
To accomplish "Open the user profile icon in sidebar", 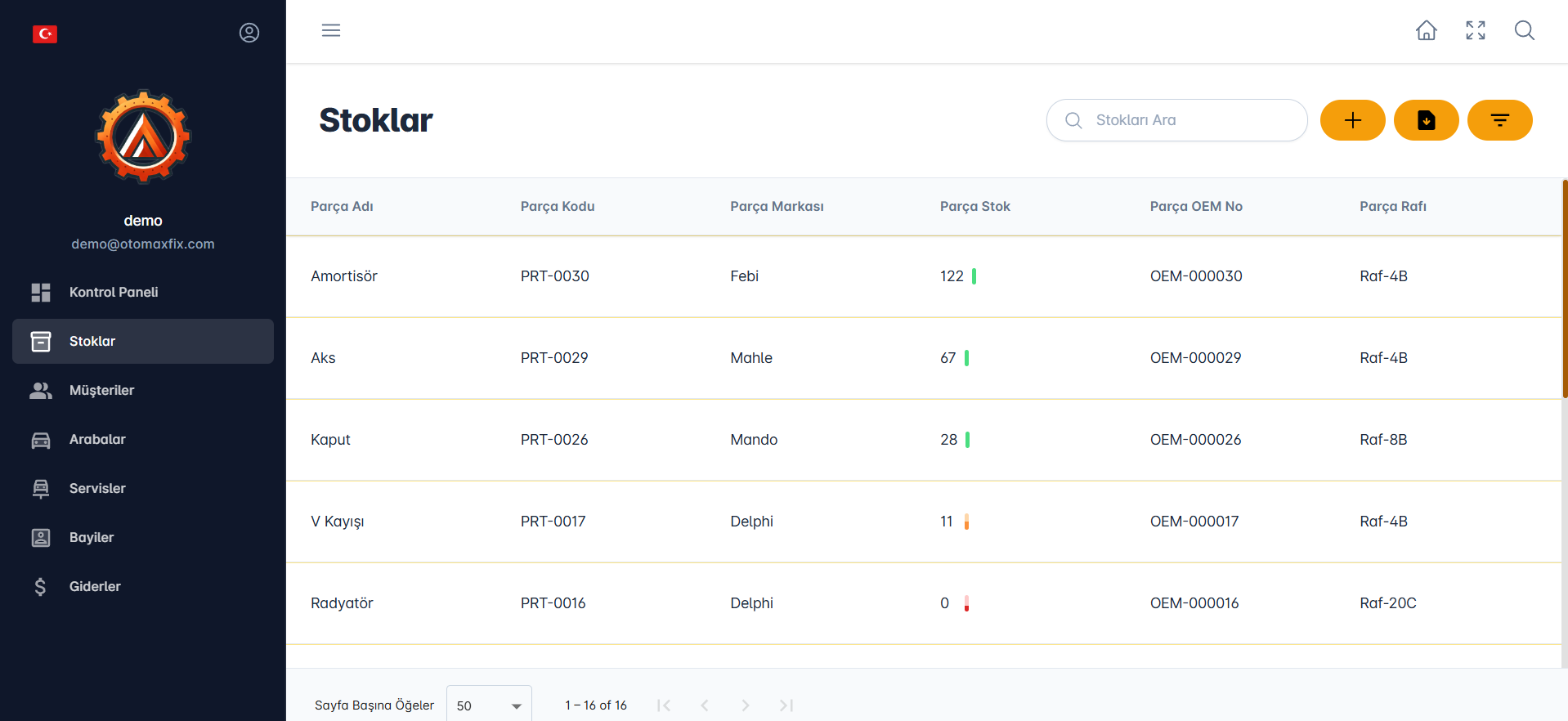I will 249,33.
